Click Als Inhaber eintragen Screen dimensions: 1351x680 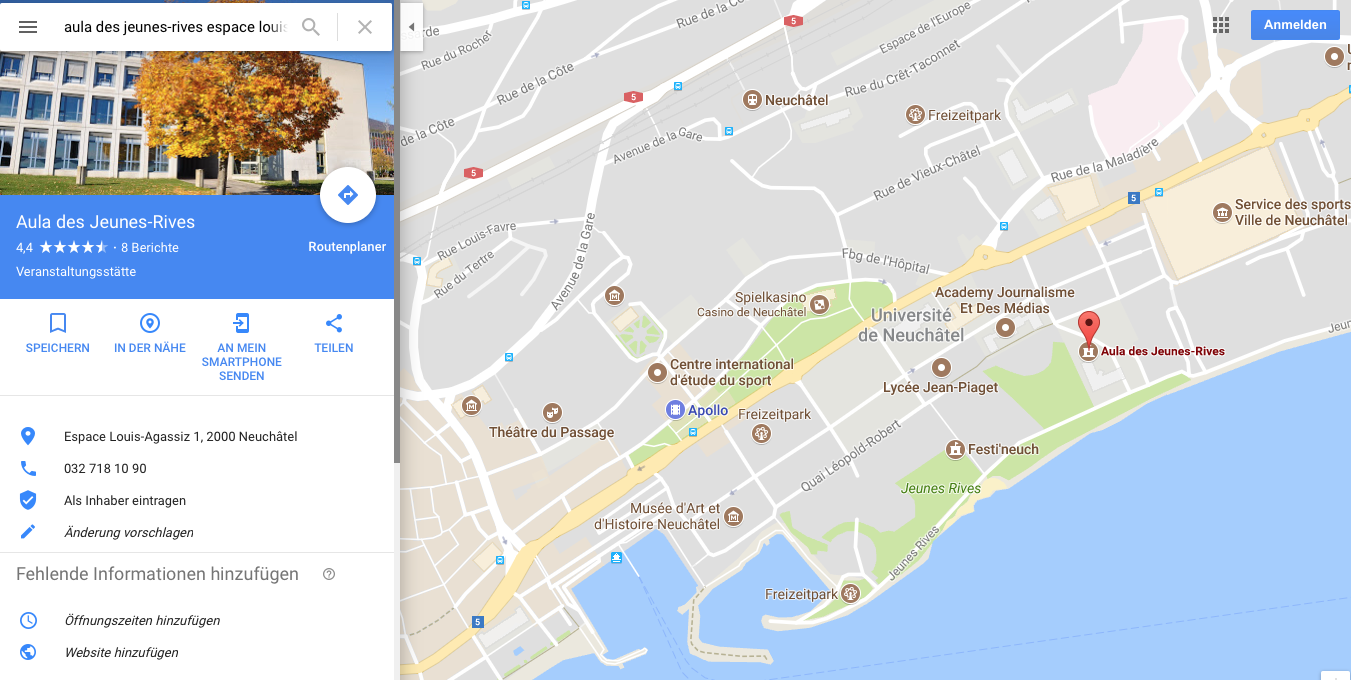click(x=125, y=500)
